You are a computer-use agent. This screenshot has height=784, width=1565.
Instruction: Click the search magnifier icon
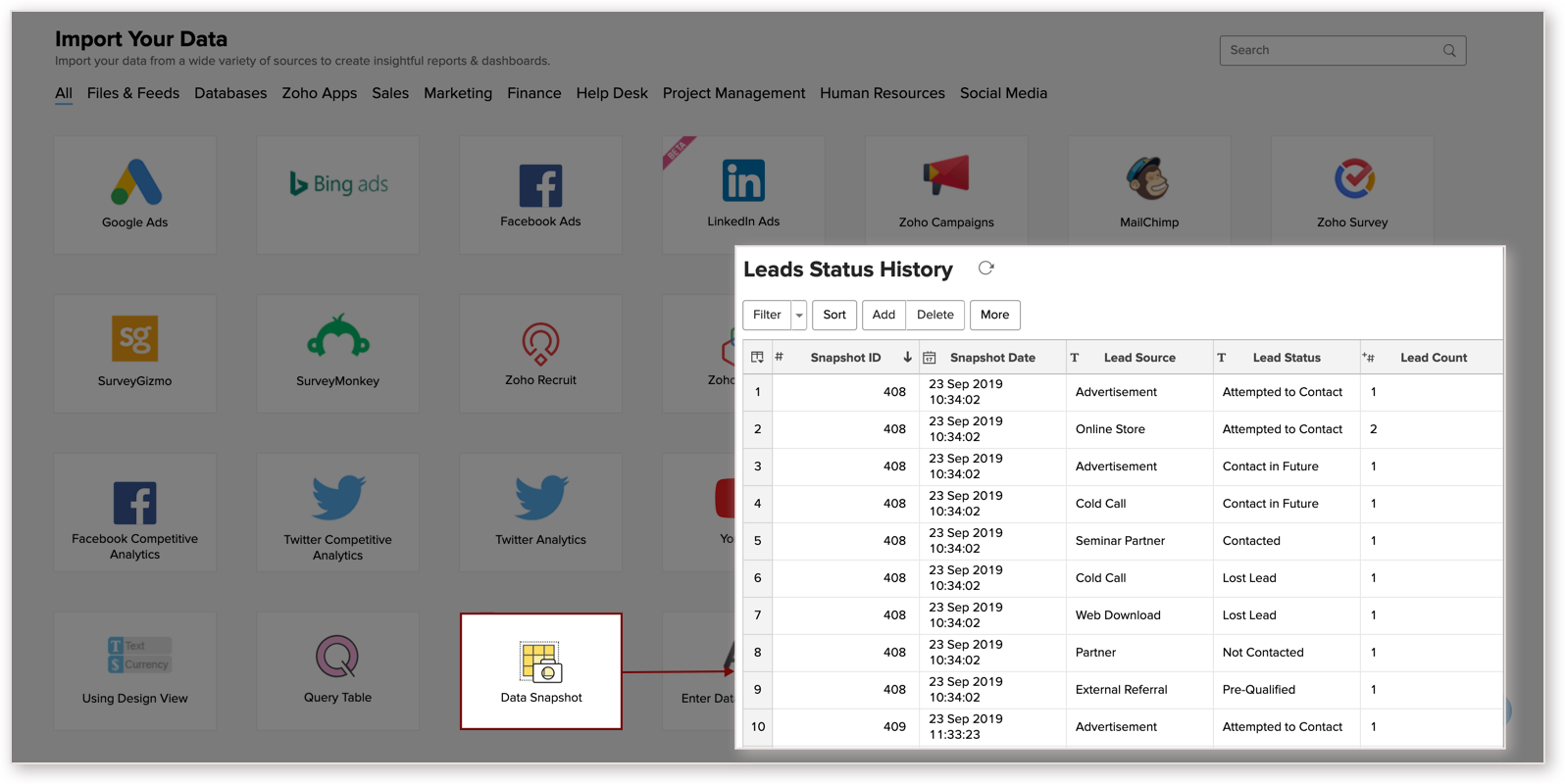tap(1449, 51)
